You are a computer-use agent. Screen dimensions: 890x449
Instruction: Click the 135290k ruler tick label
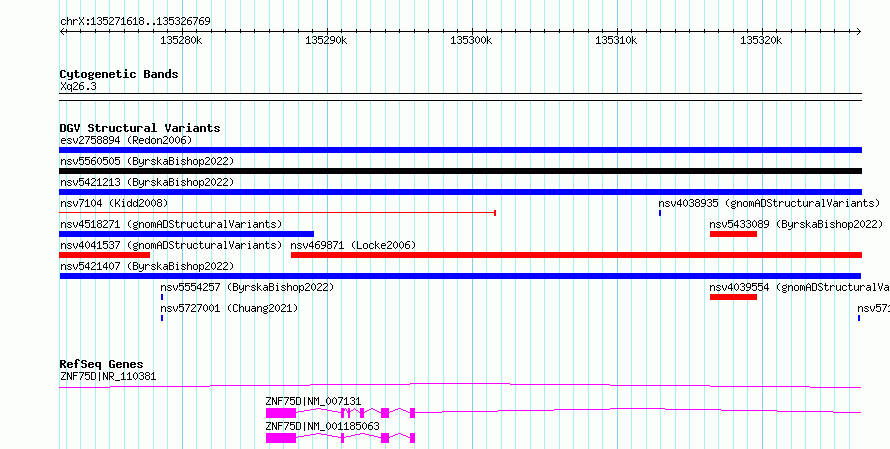tap(326, 40)
